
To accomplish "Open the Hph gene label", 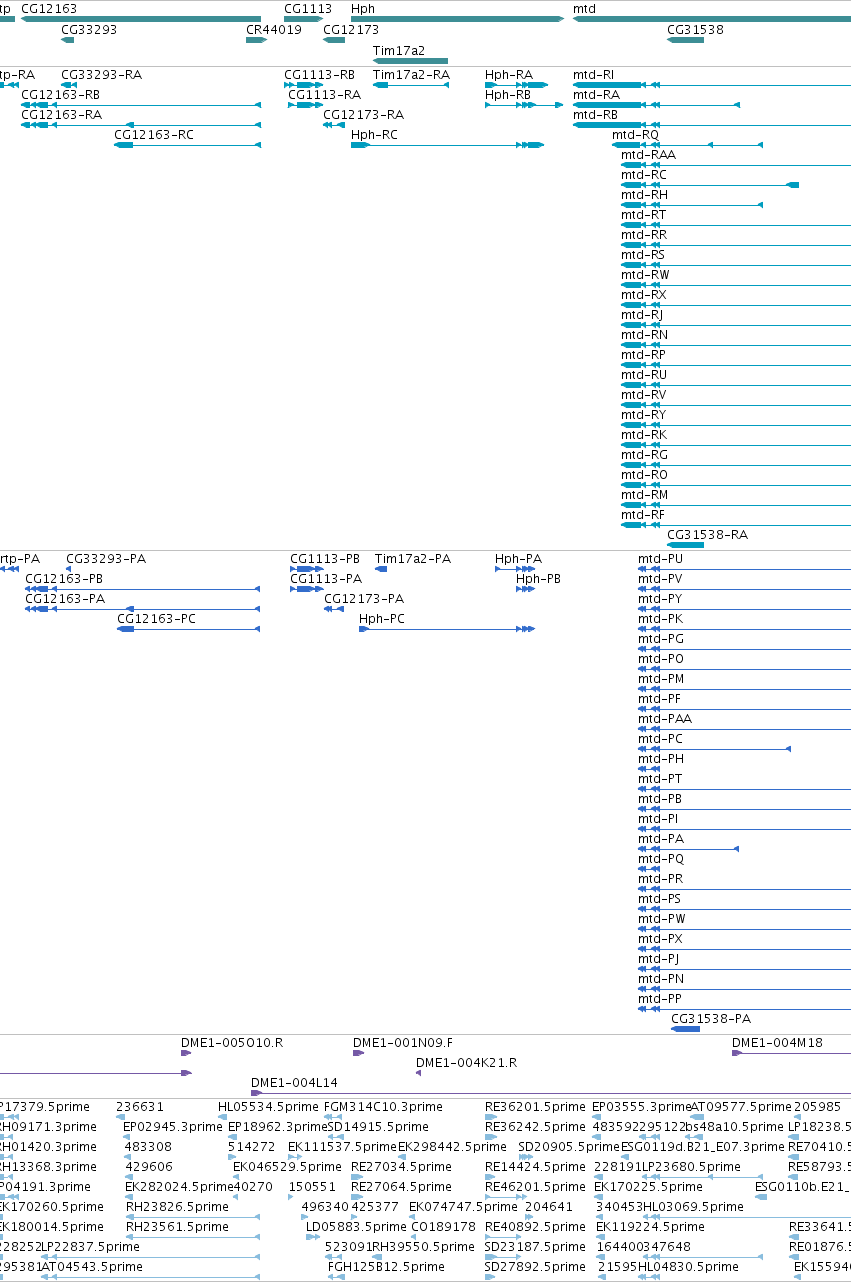I will tap(363, 9).
